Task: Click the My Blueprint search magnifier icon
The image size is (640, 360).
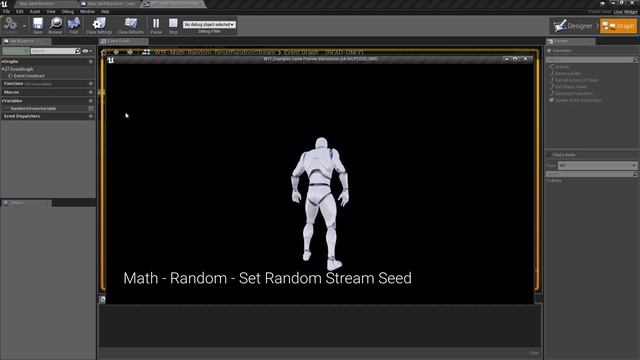Action: pos(78,51)
